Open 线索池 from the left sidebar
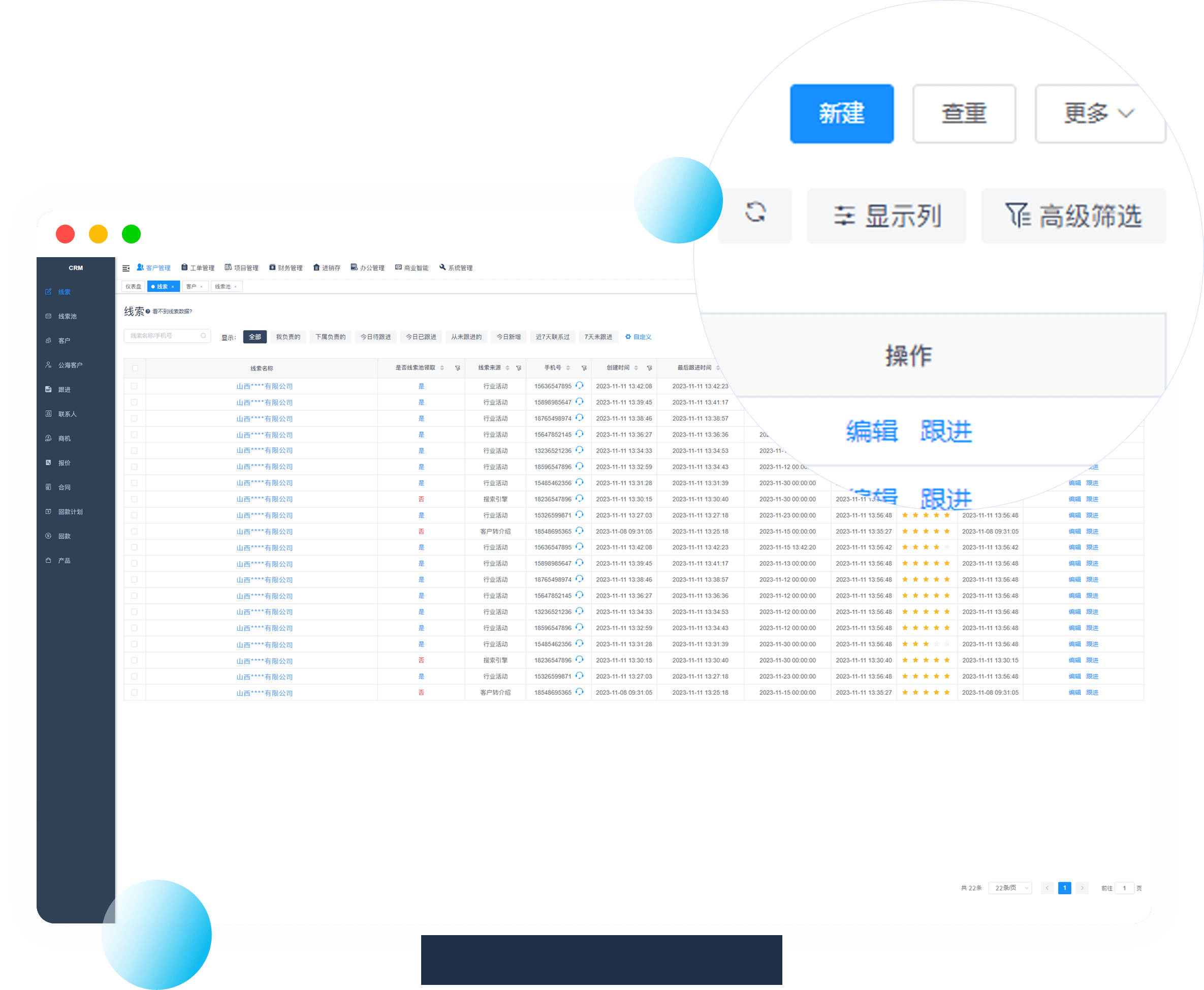Screen dimensions: 1204x990 pos(67,317)
